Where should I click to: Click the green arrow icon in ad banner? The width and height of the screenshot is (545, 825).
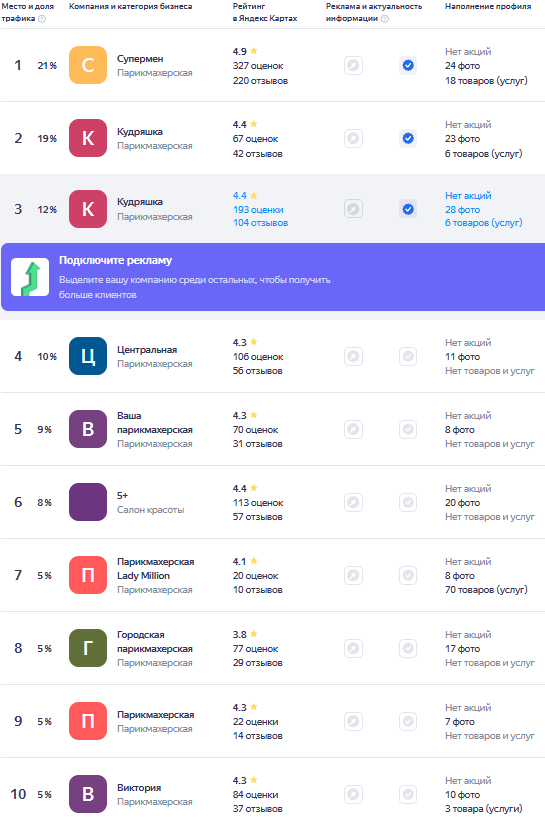31,277
